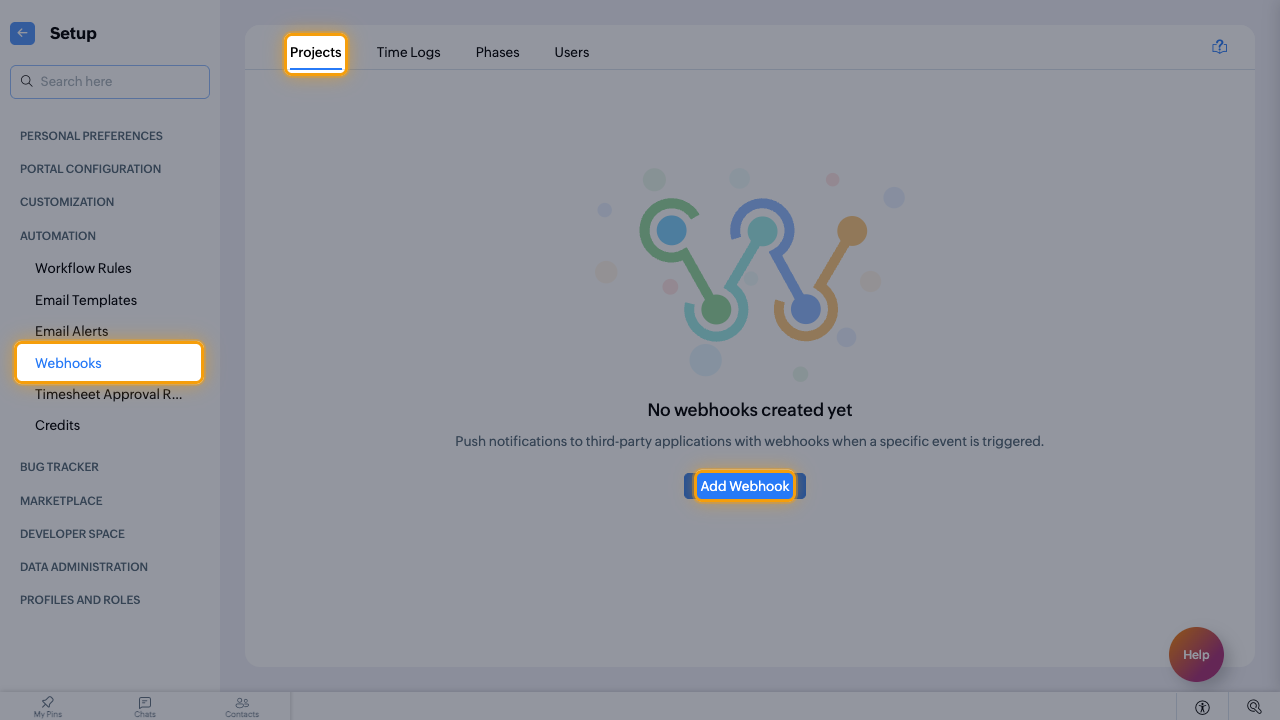The image size is (1280, 720).
Task: Focus the Search here field
Action: (110, 82)
